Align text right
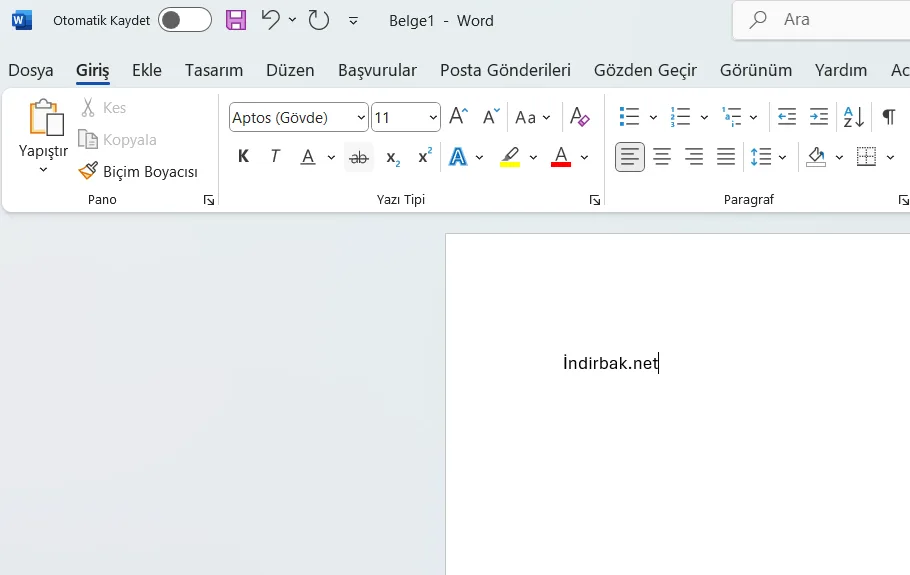The image size is (910, 575). tap(694, 157)
